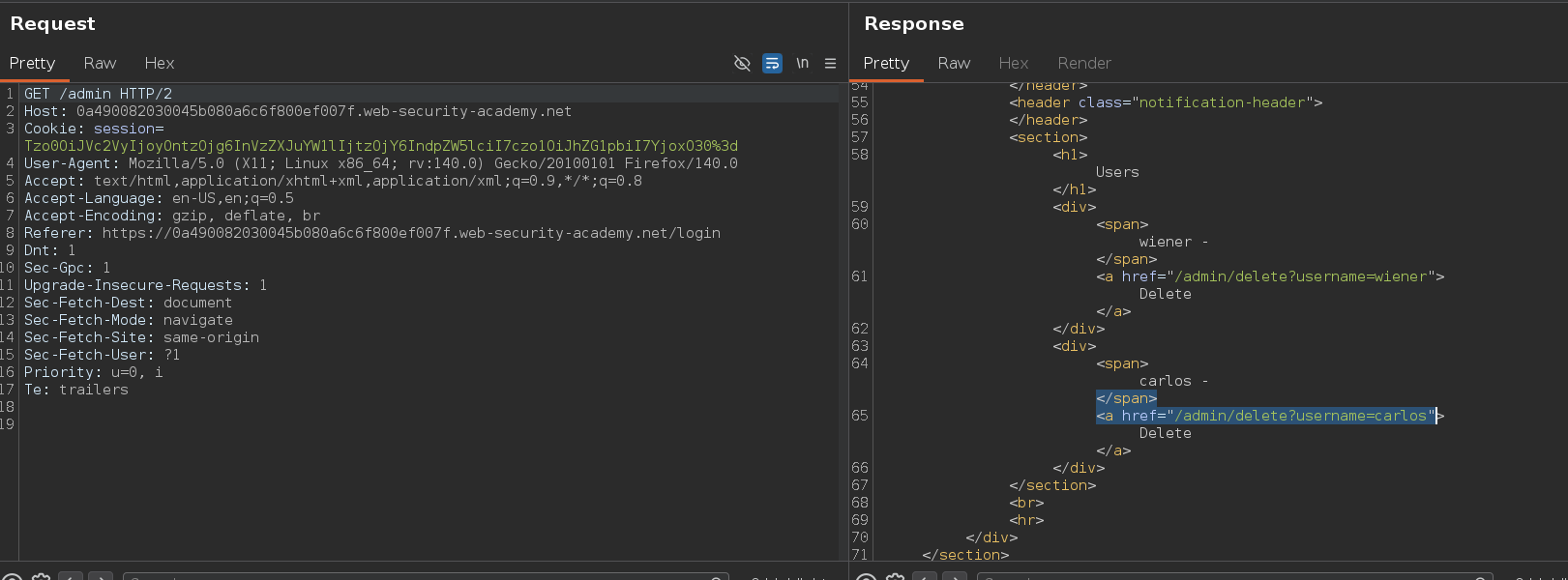Click the Response panel title
The image size is (1568, 580).
[914, 23]
